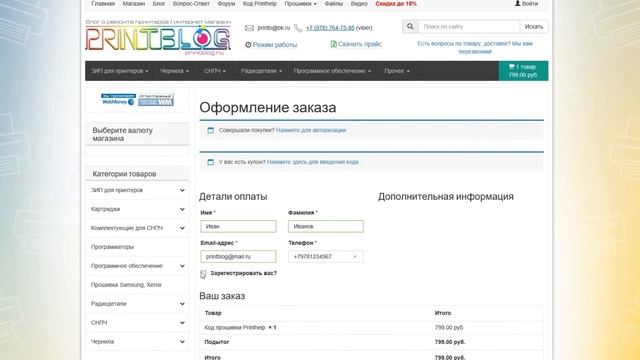Expand sidebar category ЗИП для принтеров
Viewport: 640px width, 360px height.
click(x=182, y=190)
